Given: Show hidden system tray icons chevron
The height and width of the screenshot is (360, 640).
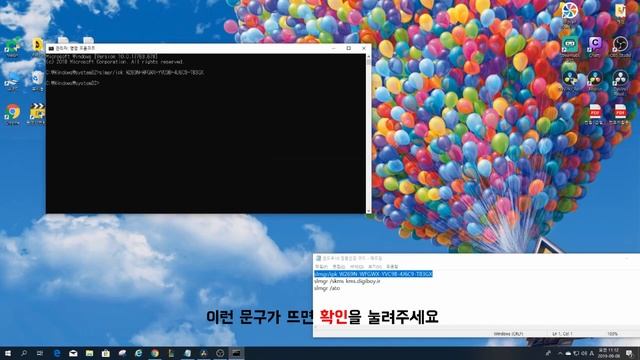Looking at the screenshot, I should coord(560,353).
